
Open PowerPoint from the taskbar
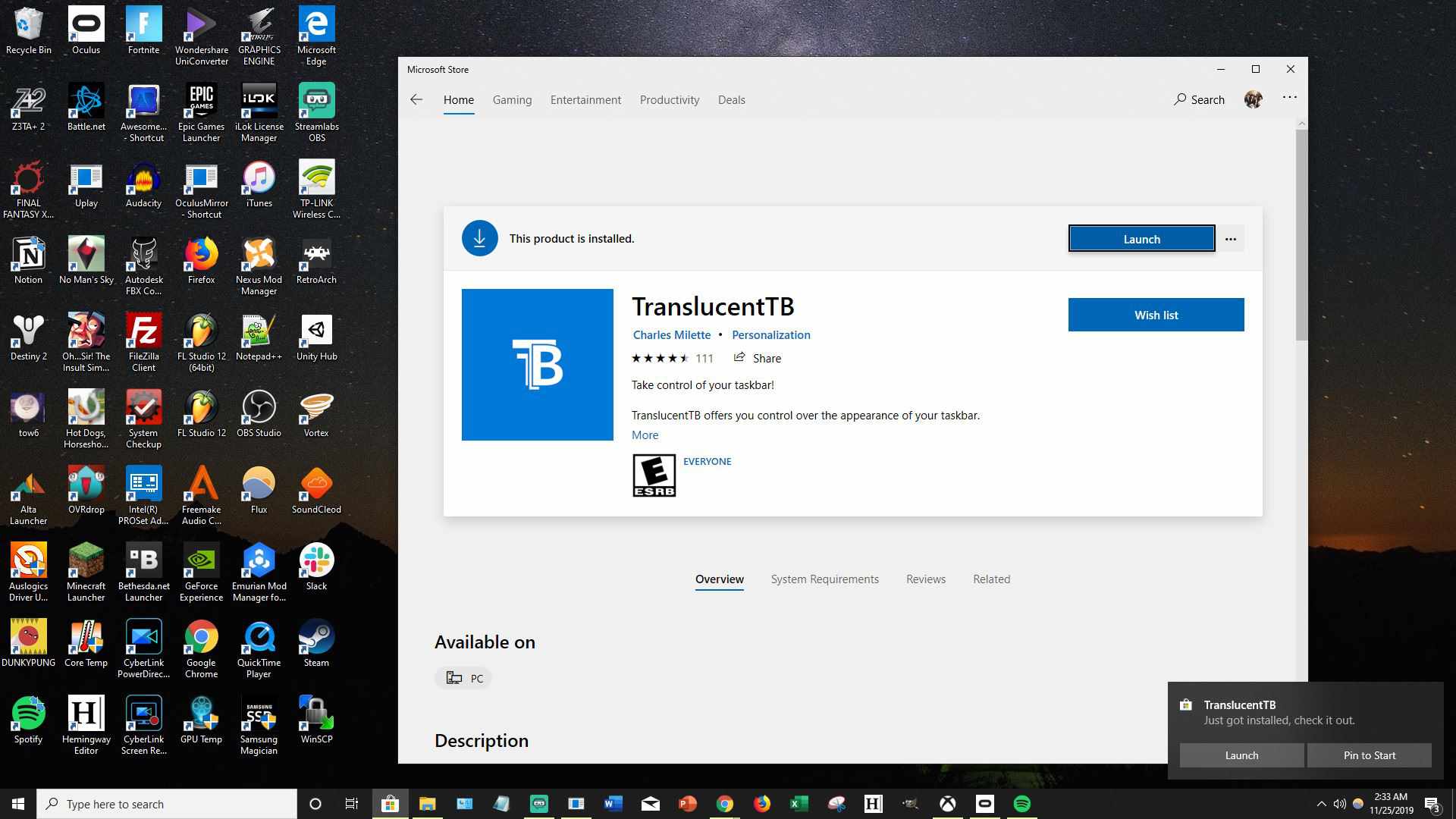pyautogui.click(x=687, y=804)
